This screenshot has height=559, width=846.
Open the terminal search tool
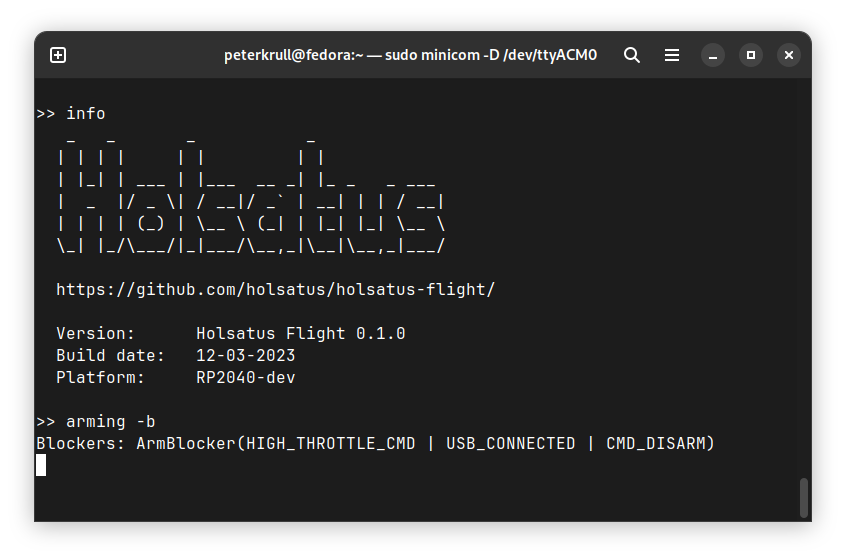tap(632, 55)
